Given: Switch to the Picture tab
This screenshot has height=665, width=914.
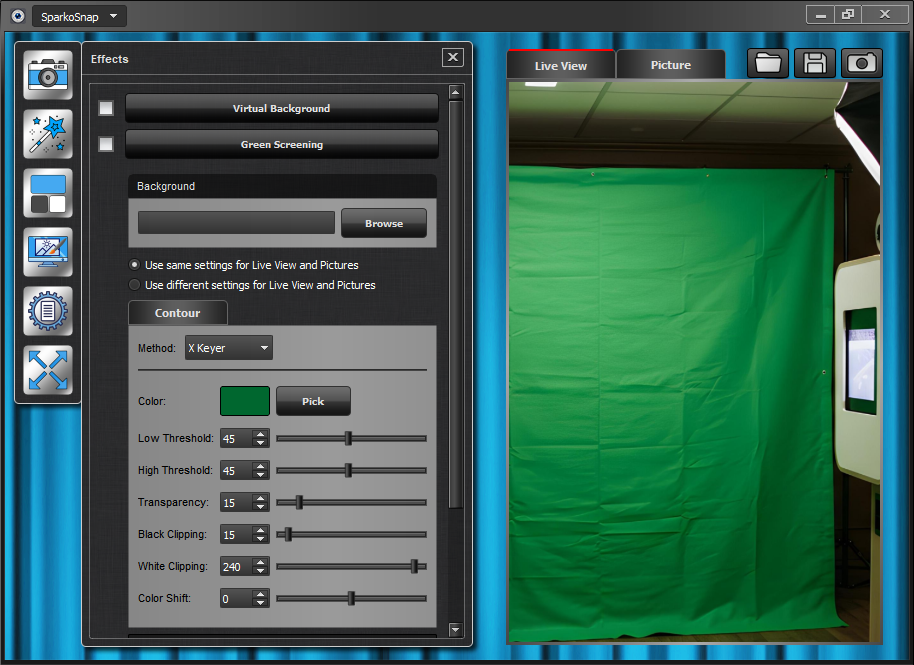Looking at the screenshot, I should (x=670, y=65).
